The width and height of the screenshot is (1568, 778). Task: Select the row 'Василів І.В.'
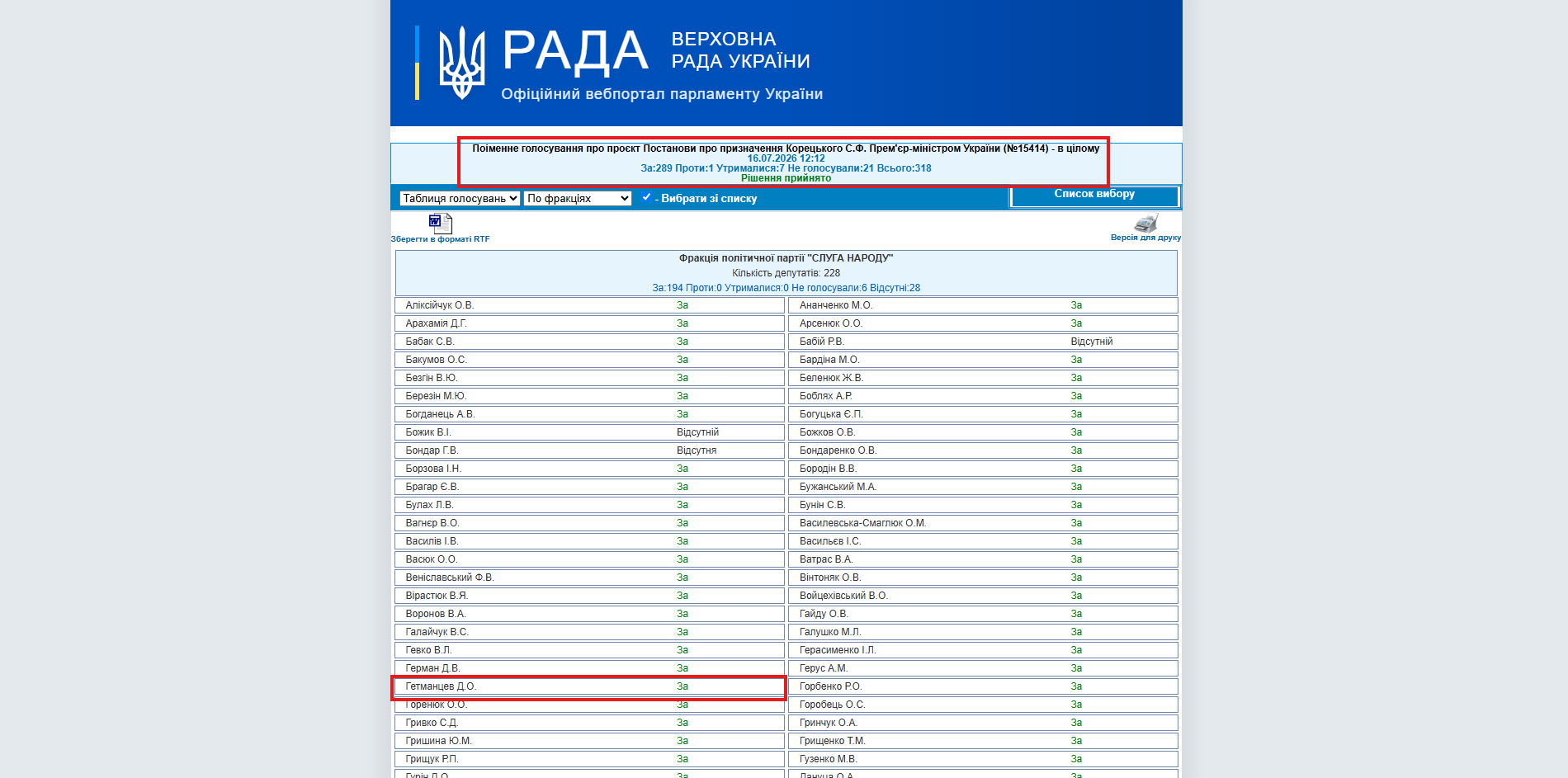589,541
